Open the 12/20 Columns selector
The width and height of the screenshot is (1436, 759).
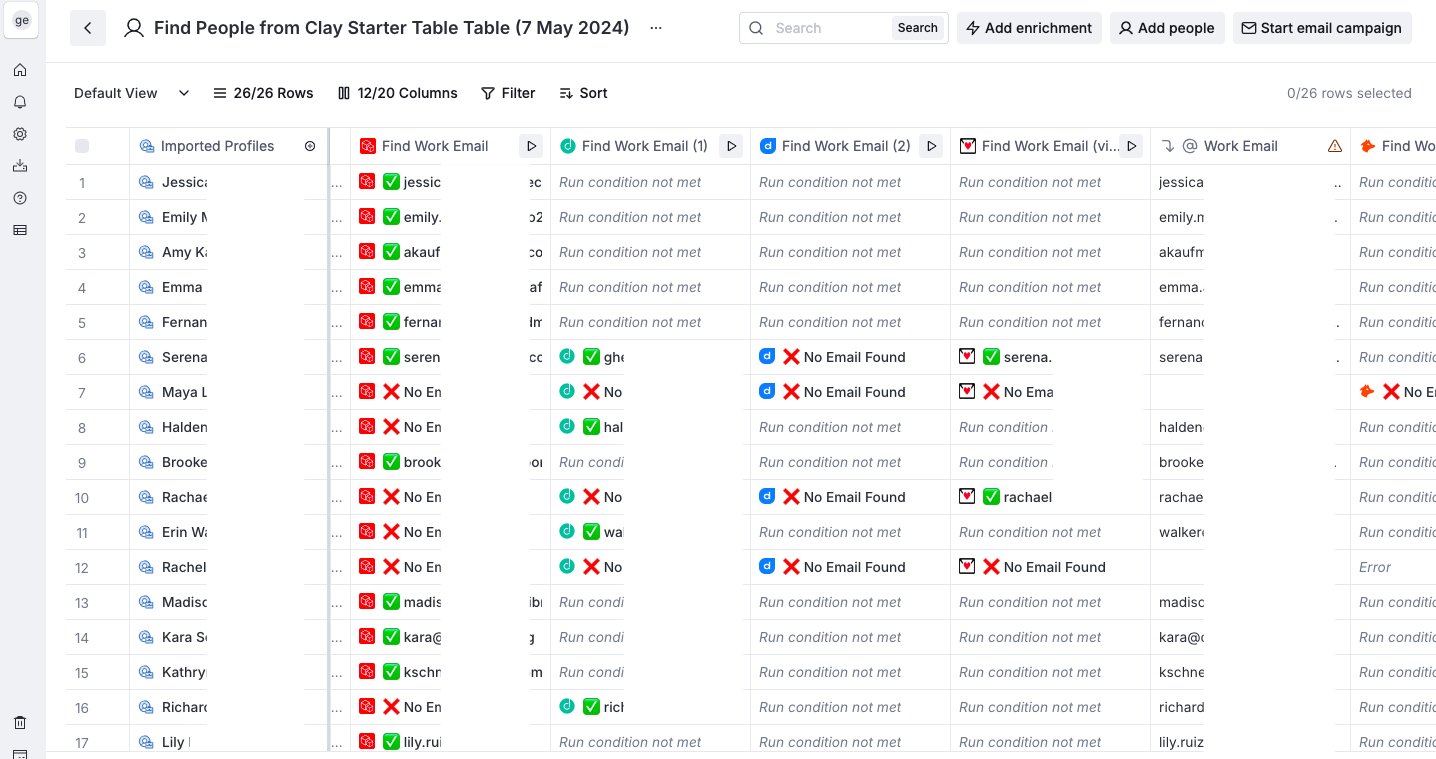tap(397, 93)
